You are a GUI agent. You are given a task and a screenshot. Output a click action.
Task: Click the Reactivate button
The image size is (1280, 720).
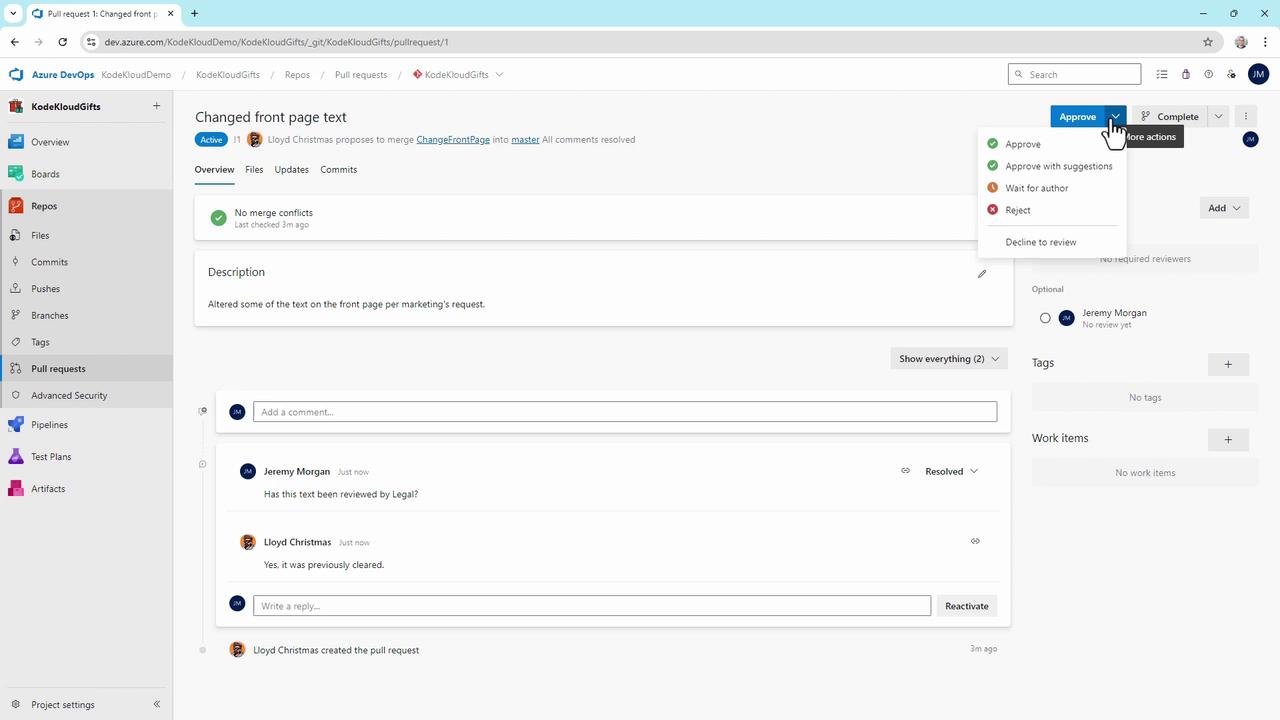click(x=967, y=606)
